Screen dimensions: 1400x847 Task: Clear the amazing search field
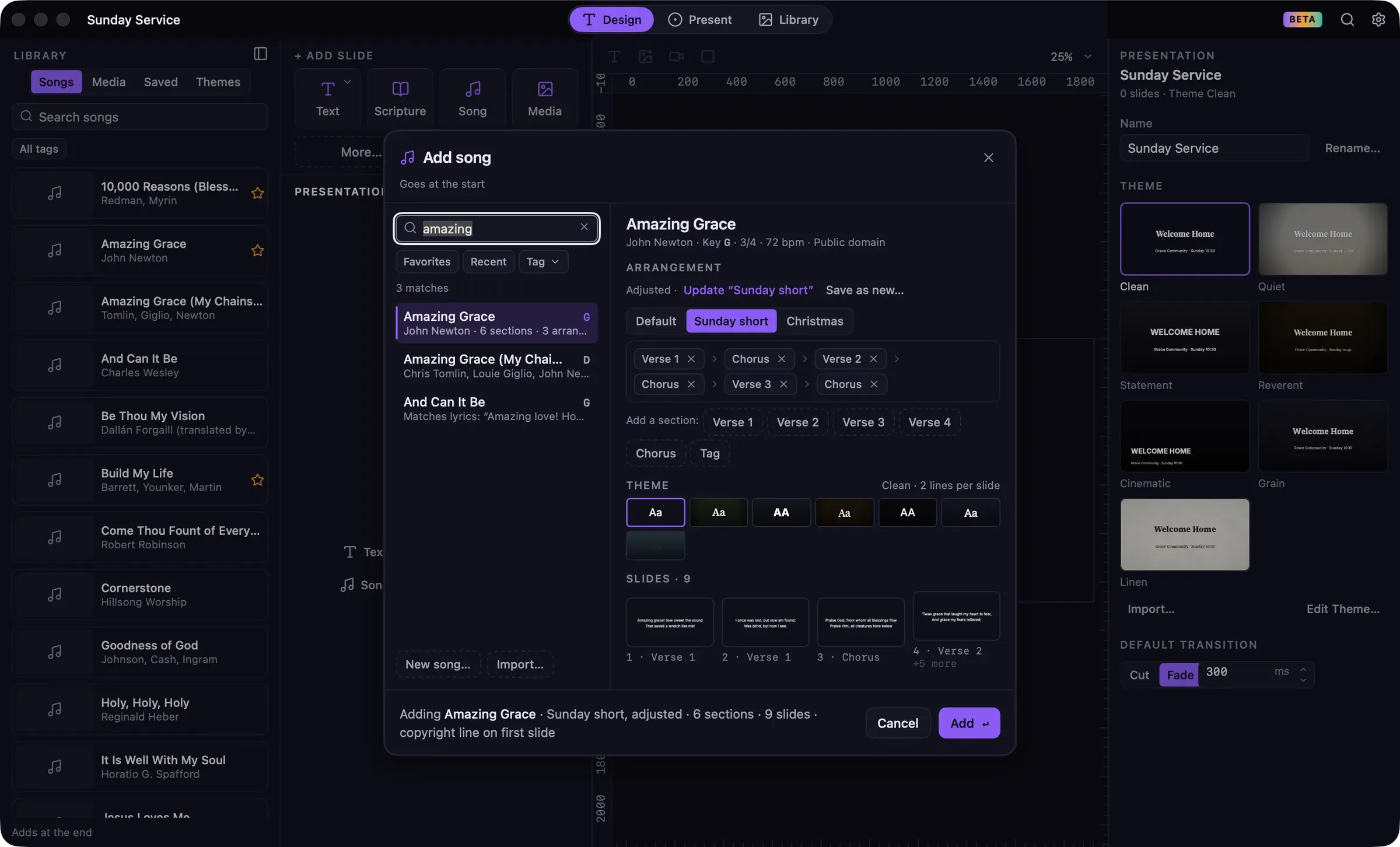pyautogui.click(x=584, y=227)
